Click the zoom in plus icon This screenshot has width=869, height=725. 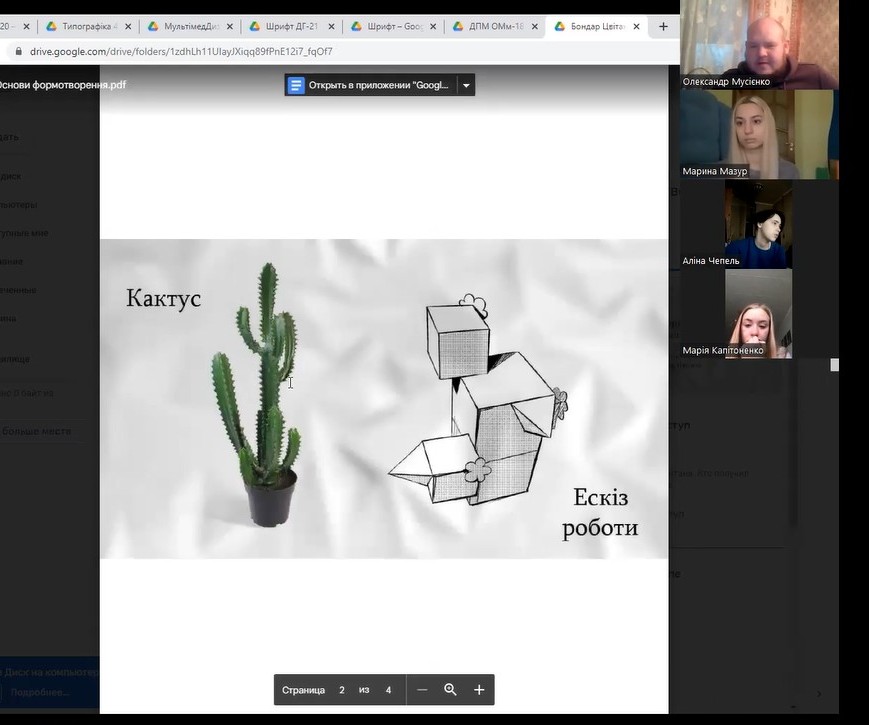tap(479, 690)
